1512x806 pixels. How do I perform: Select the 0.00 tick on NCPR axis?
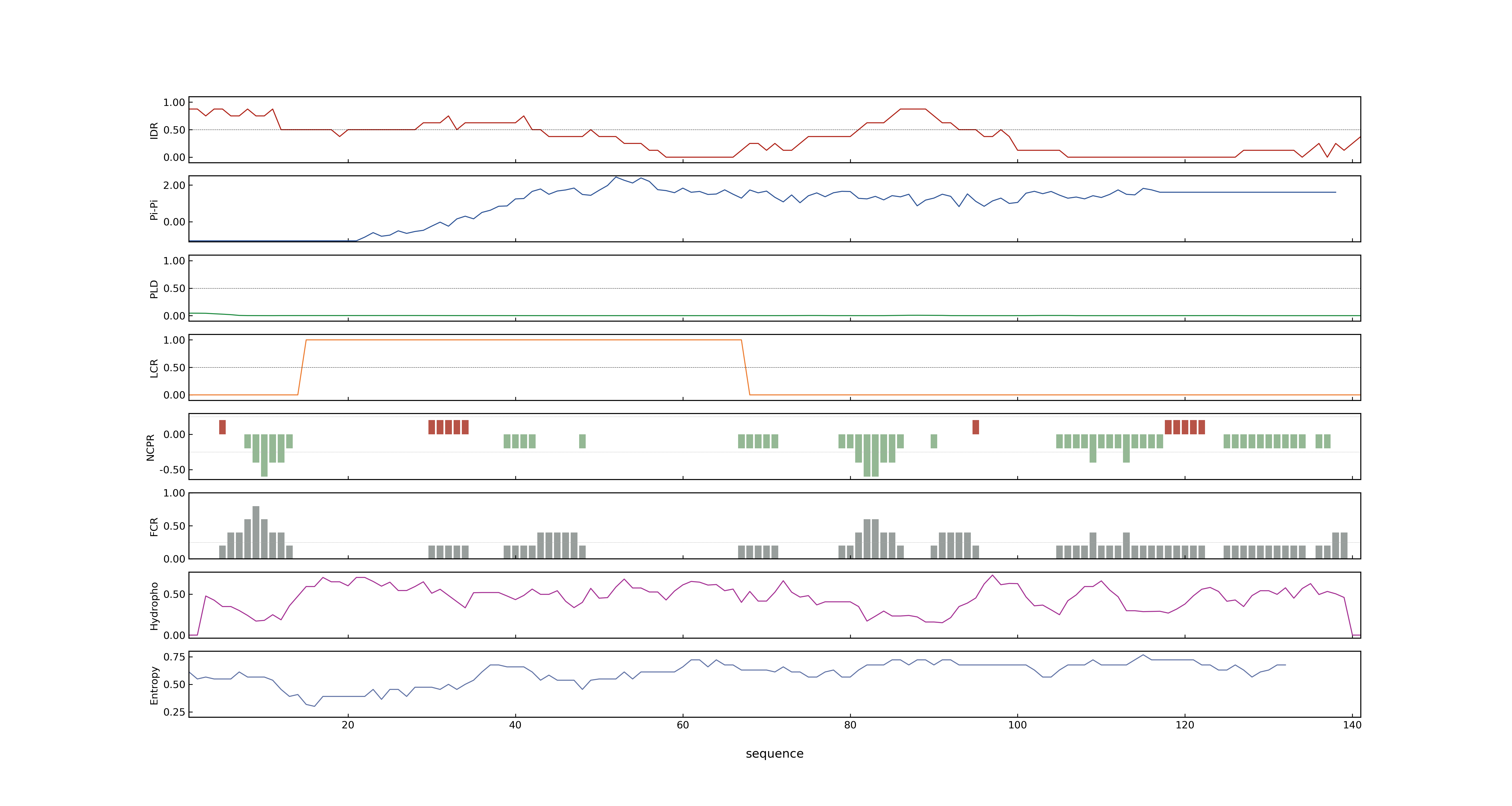coord(174,435)
